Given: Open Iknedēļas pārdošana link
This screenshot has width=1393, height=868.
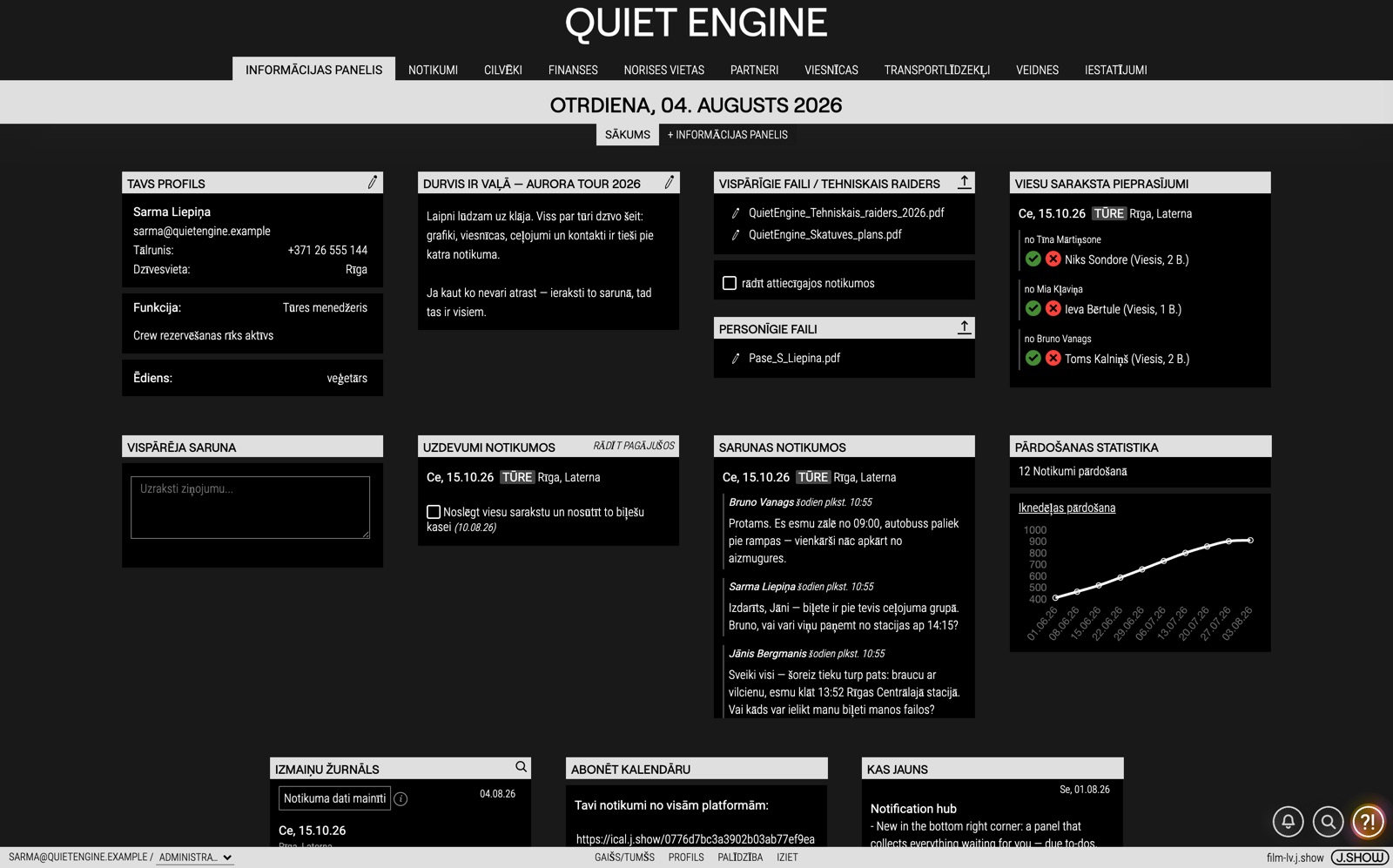Looking at the screenshot, I should [1067, 508].
